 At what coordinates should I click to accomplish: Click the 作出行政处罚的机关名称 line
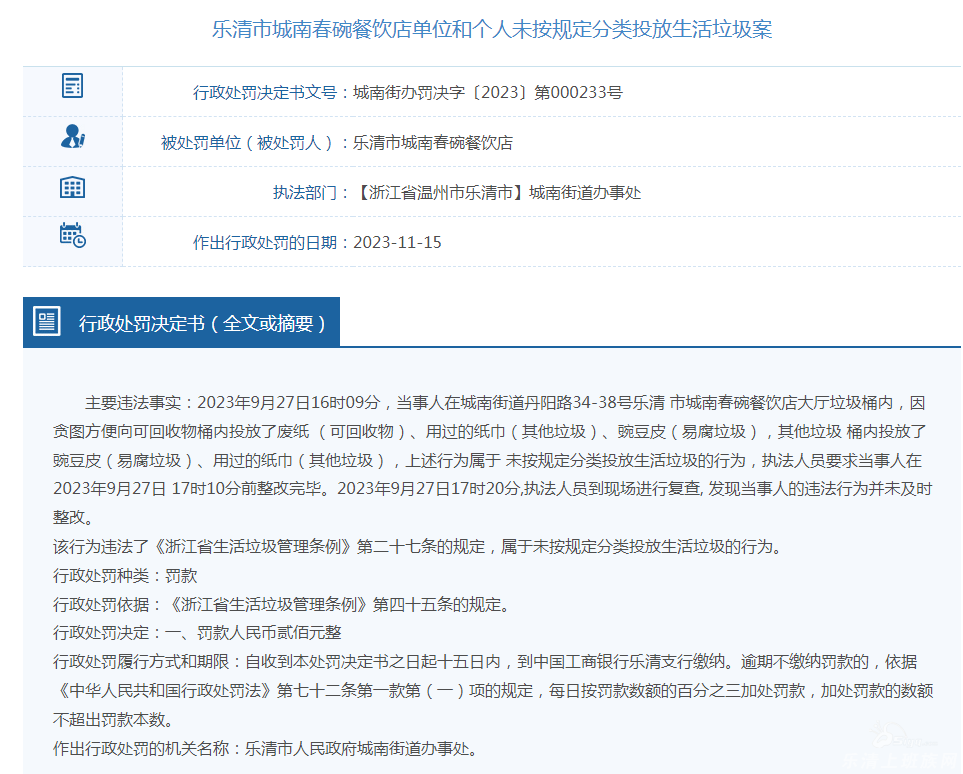[x=266, y=749]
